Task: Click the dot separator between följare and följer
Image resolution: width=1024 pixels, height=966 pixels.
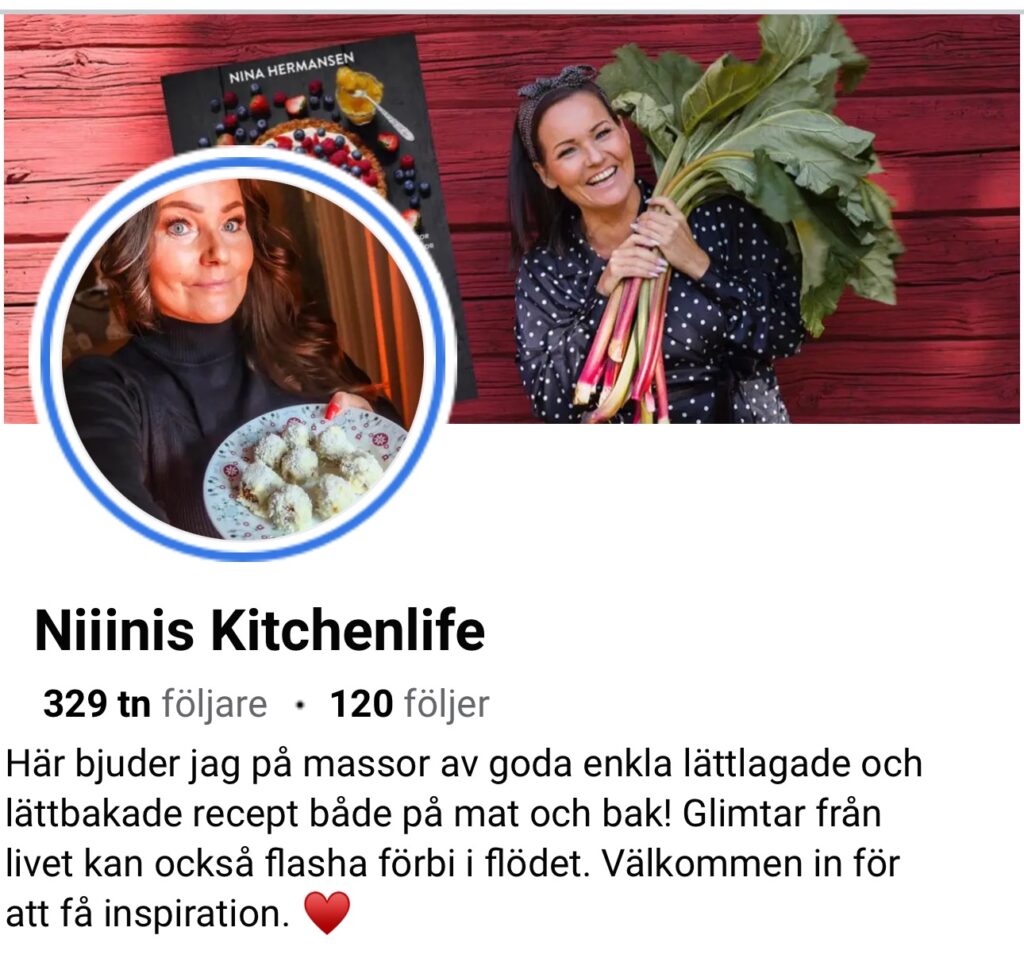Action: coord(300,705)
